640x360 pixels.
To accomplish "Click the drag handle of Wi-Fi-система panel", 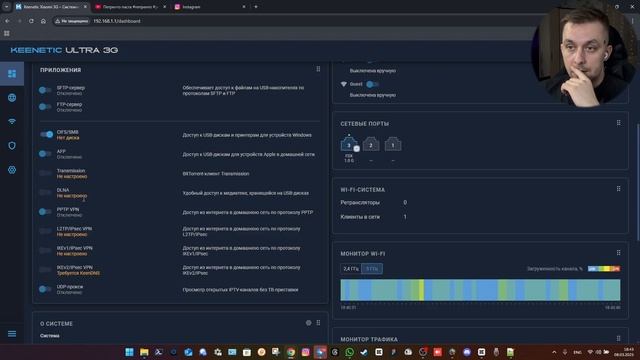I will (x=618, y=189).
